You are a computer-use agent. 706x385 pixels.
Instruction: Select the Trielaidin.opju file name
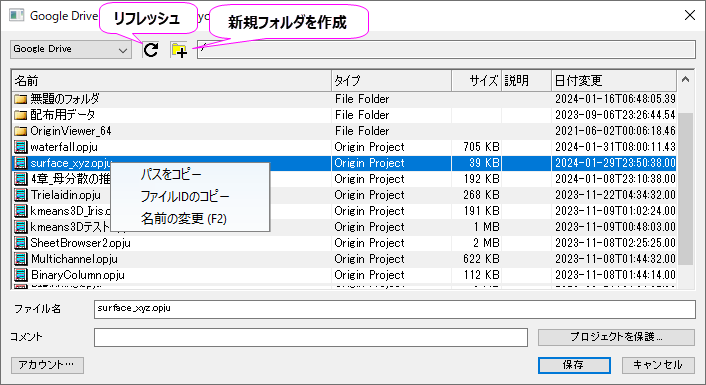tap(66, 195)
